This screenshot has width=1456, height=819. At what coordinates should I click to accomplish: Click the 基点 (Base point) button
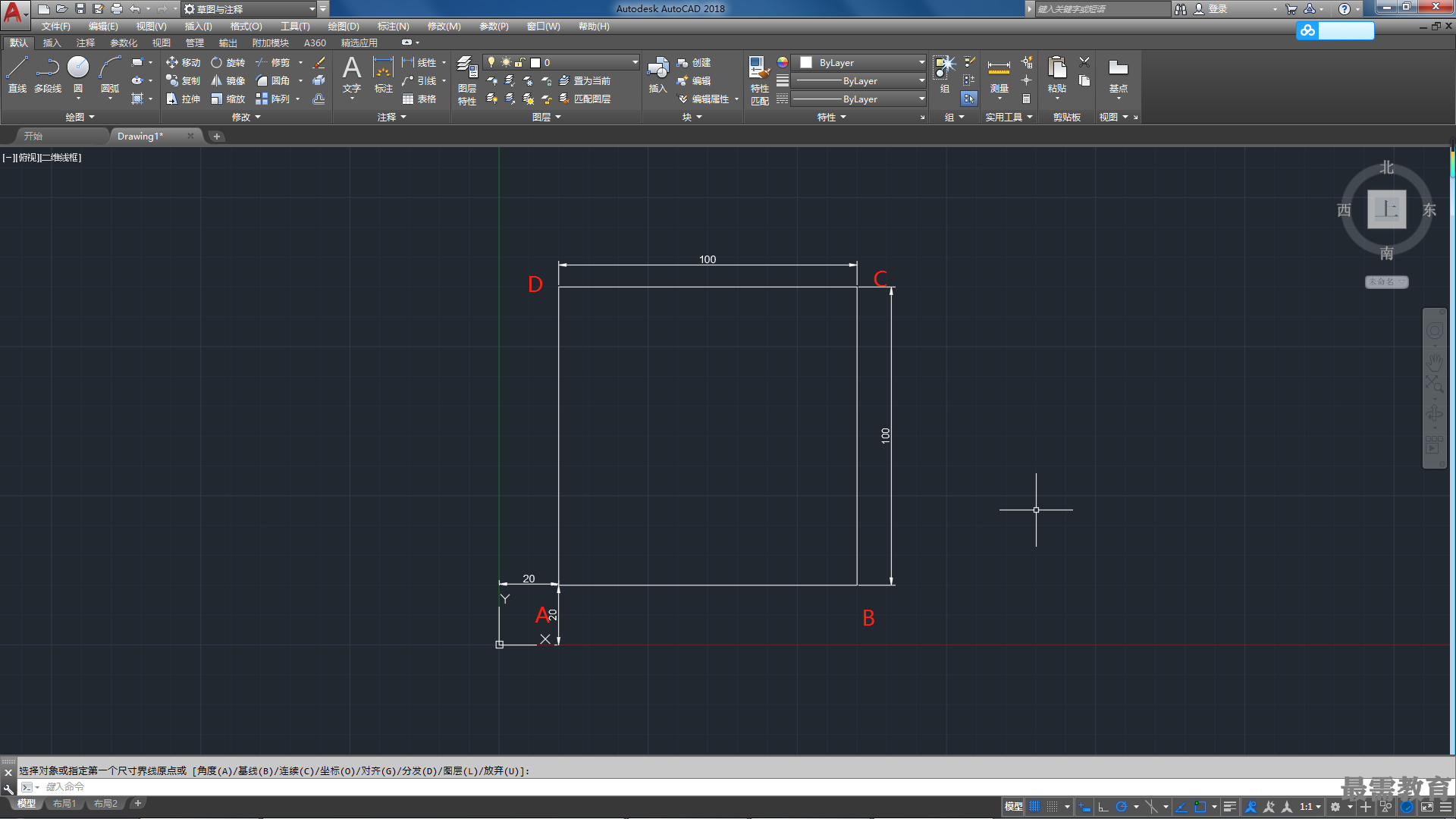point(1118,74)
